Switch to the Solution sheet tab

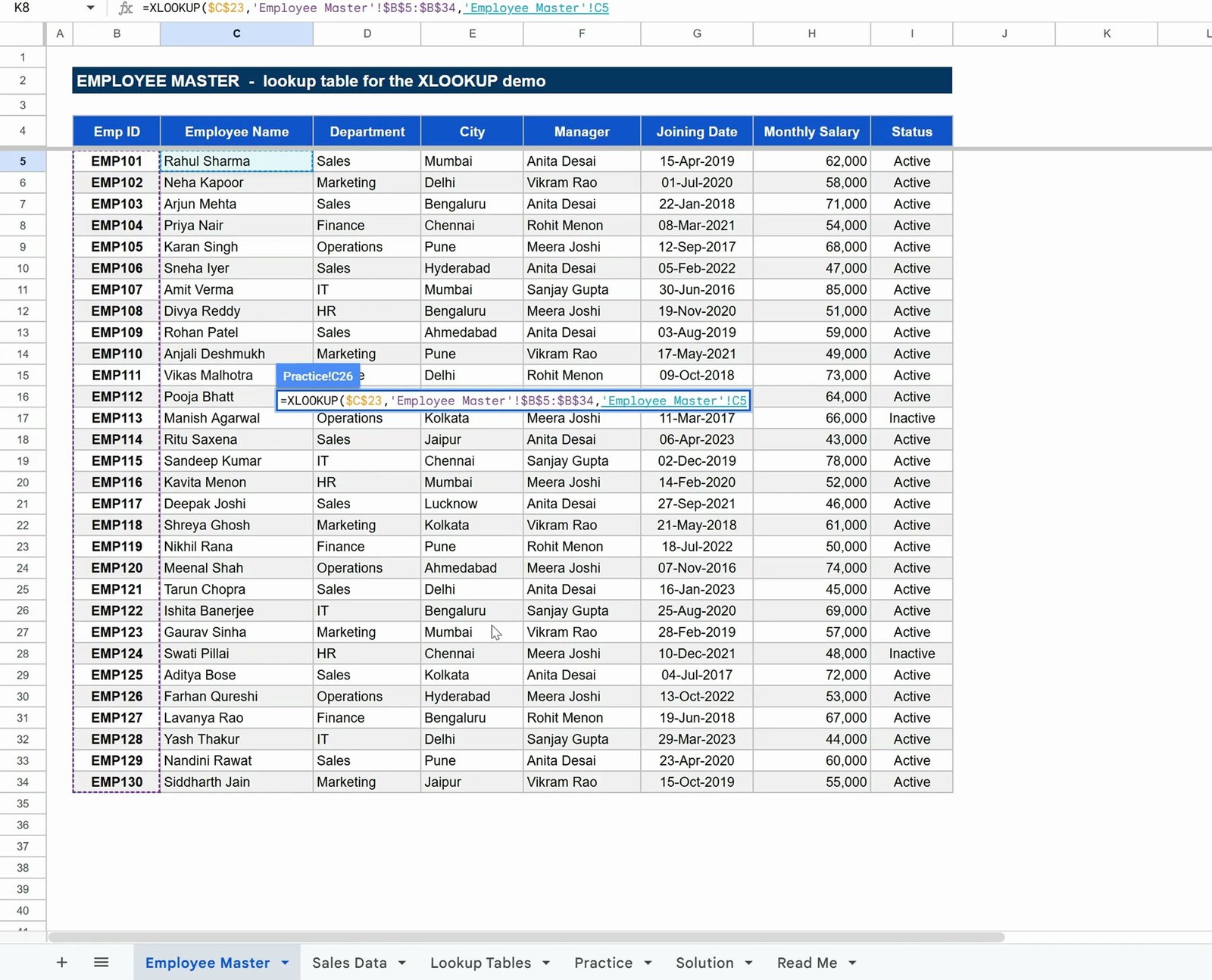[704, 963]
